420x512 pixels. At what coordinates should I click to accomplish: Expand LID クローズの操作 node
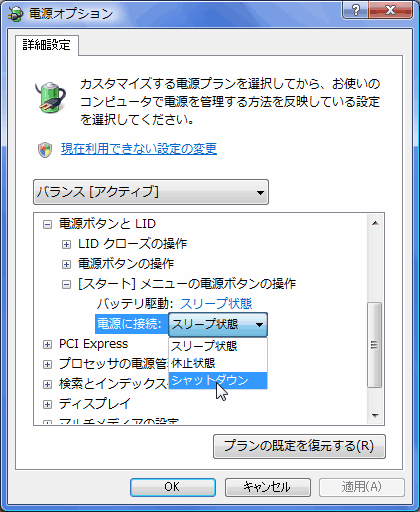coord(66,244)
